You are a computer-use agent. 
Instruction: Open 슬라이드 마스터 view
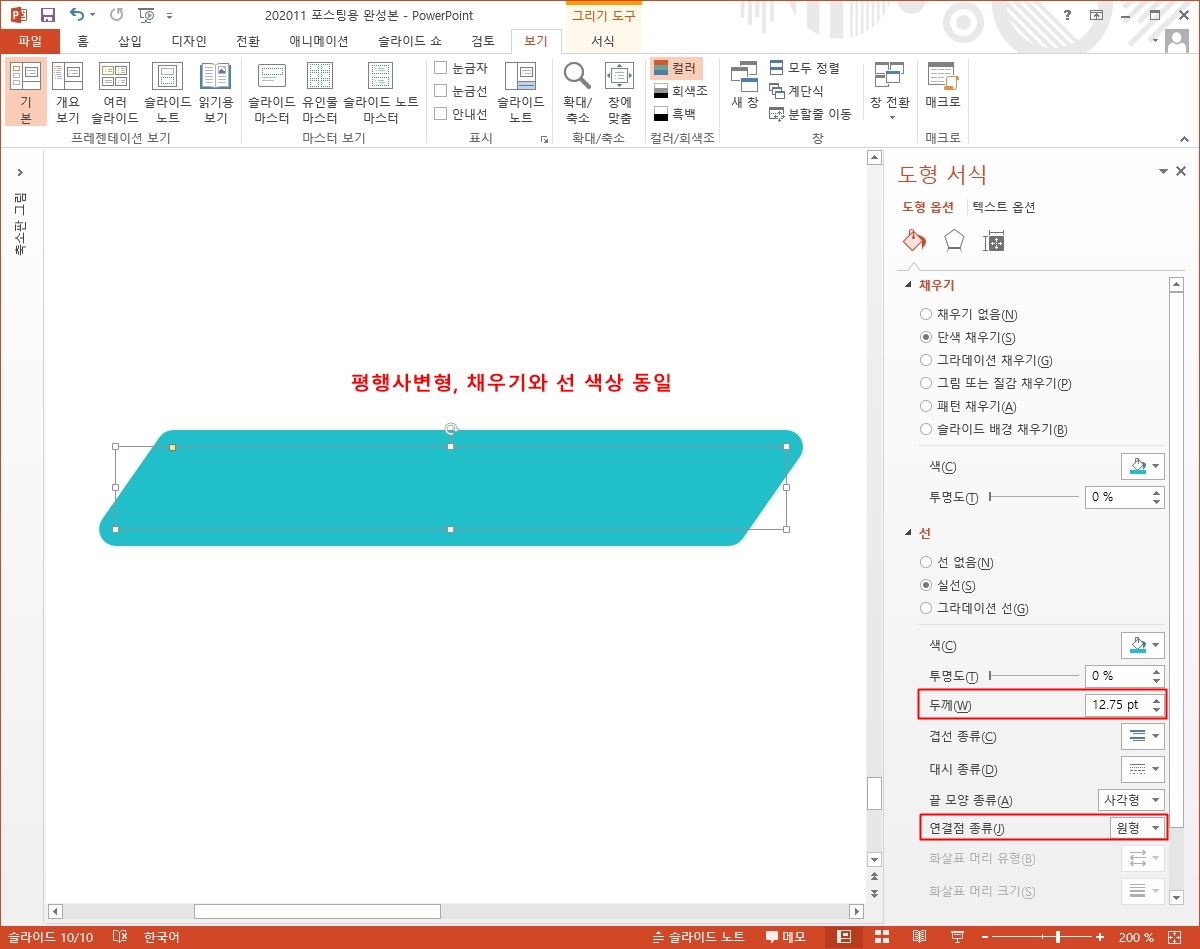[x=272, y=92]
